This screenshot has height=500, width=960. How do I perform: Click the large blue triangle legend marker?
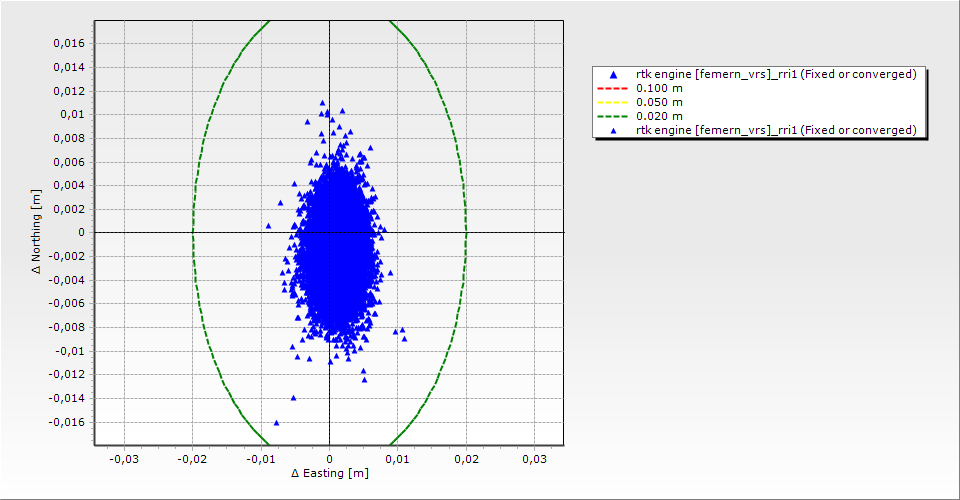tap(613, 74)
